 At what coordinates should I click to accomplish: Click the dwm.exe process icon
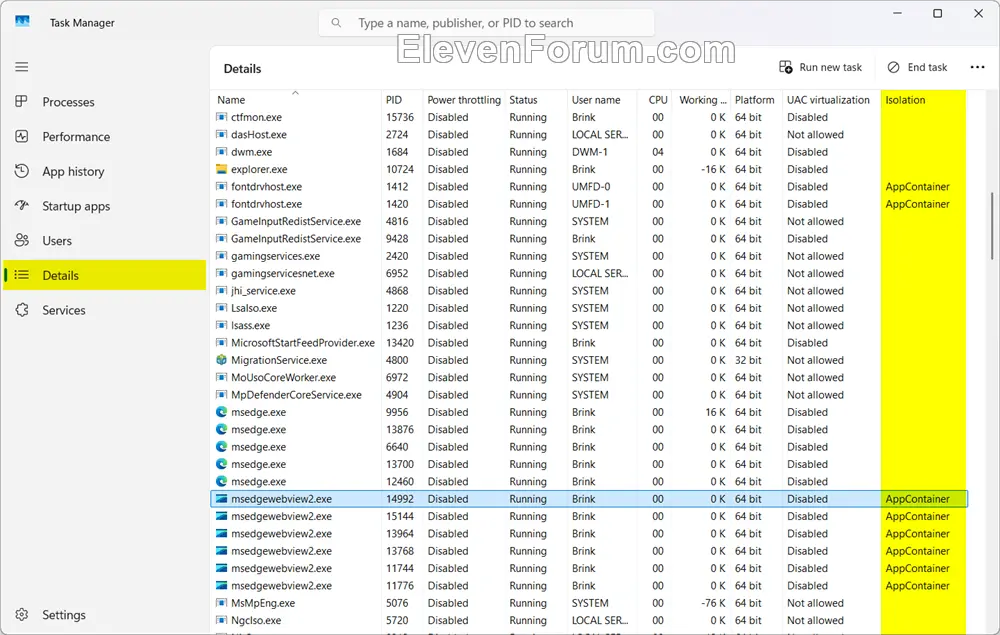coord(221,151)
